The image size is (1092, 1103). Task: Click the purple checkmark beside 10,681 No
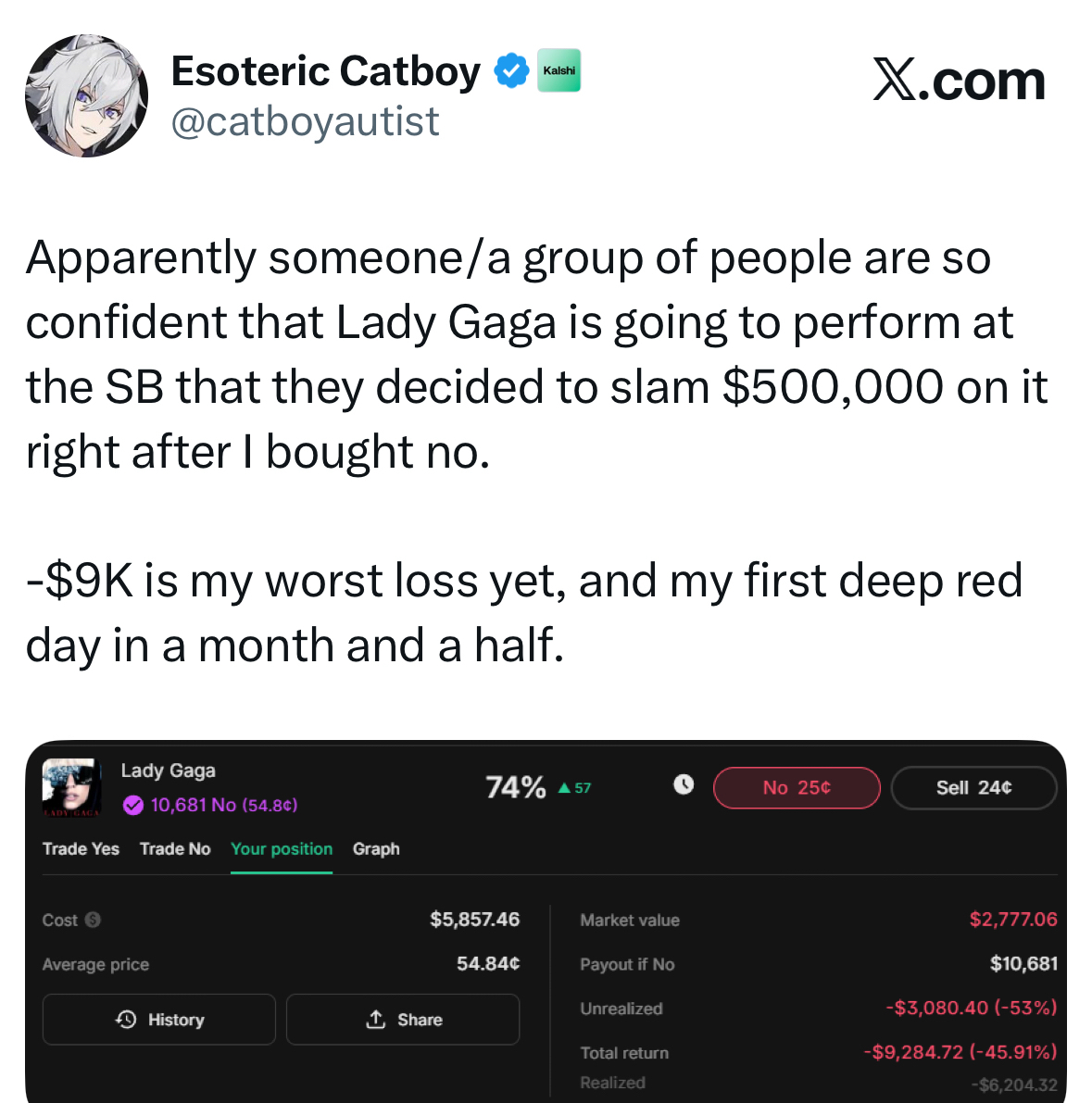point(132,805)
